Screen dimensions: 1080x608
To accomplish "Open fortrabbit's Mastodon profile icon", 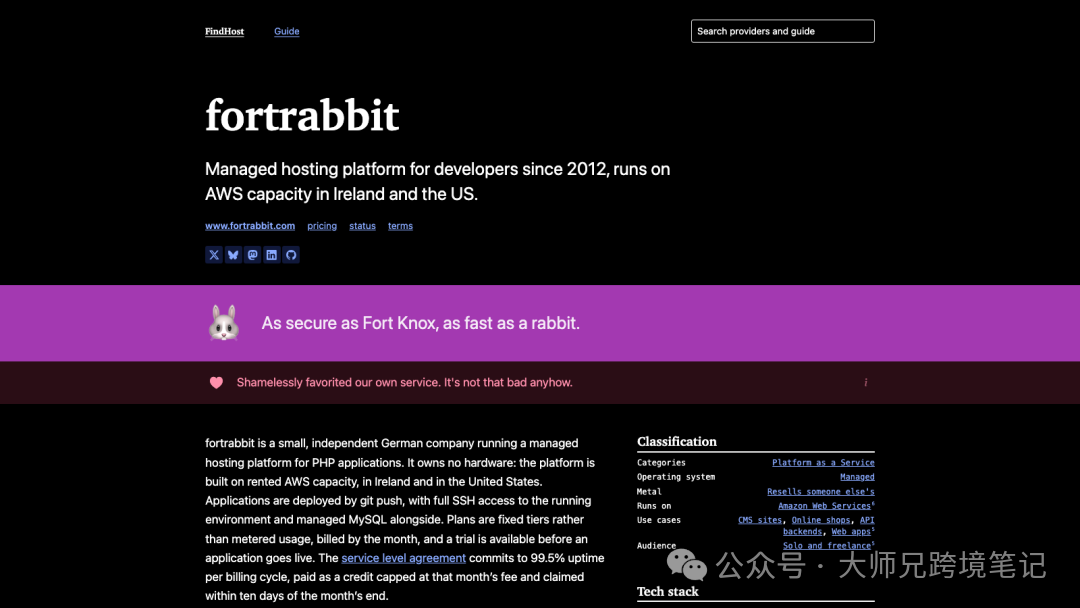I will point(252,255).
